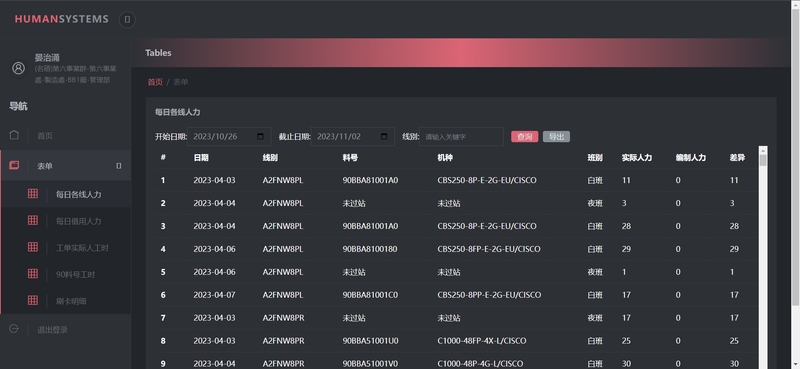Collapse the 表单 submenu arrow
Screen dimensions: 800x369
(x=119, y=166)
